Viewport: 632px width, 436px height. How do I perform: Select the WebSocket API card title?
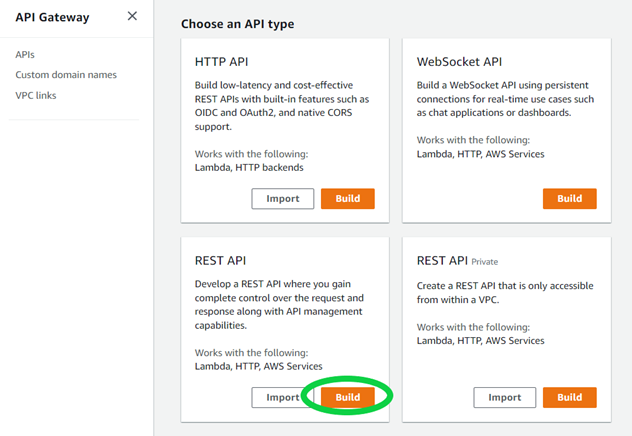click(x=459, y=62)
